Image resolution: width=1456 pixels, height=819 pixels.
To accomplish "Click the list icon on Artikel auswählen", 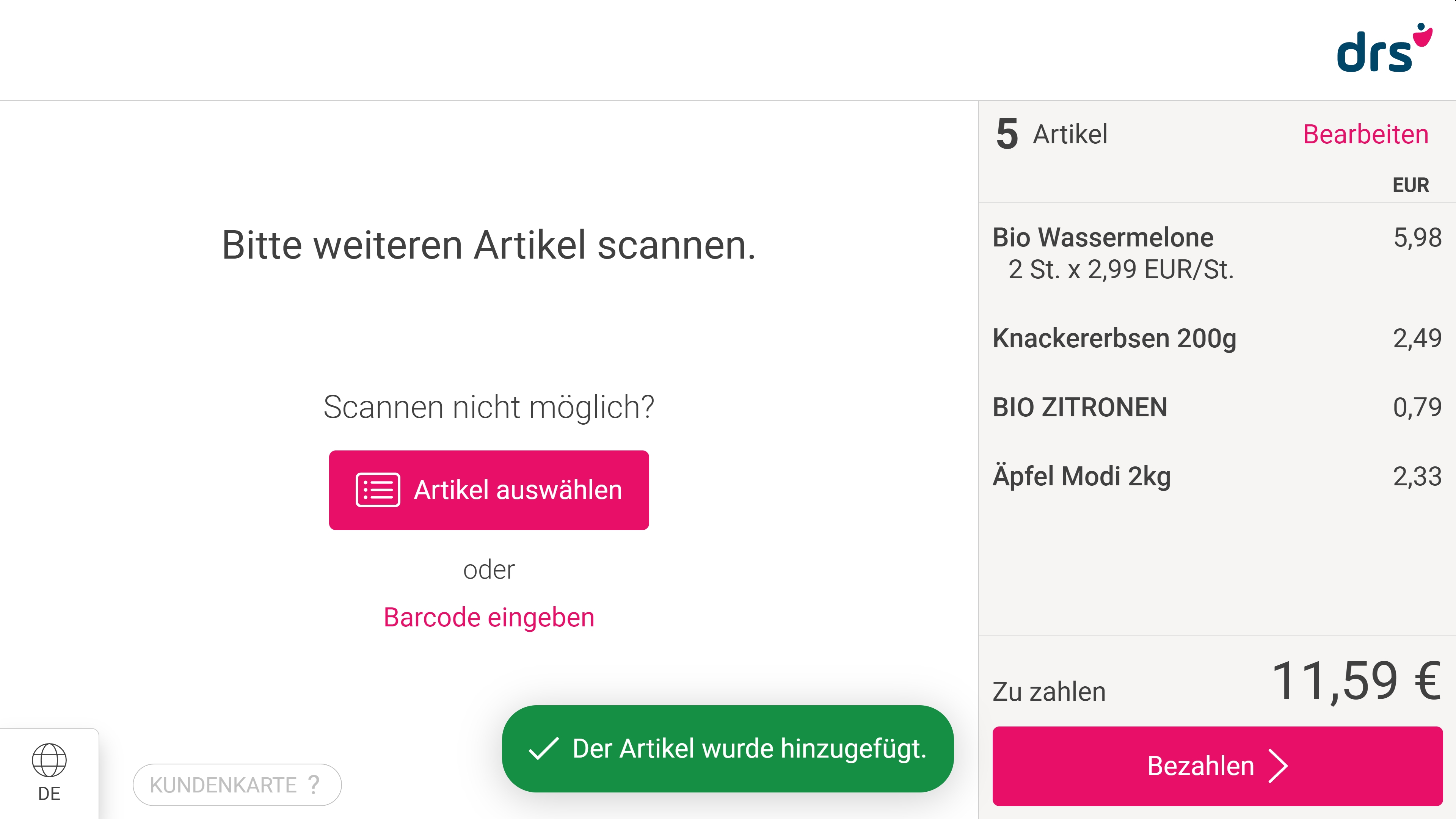I will click(378, 490).
